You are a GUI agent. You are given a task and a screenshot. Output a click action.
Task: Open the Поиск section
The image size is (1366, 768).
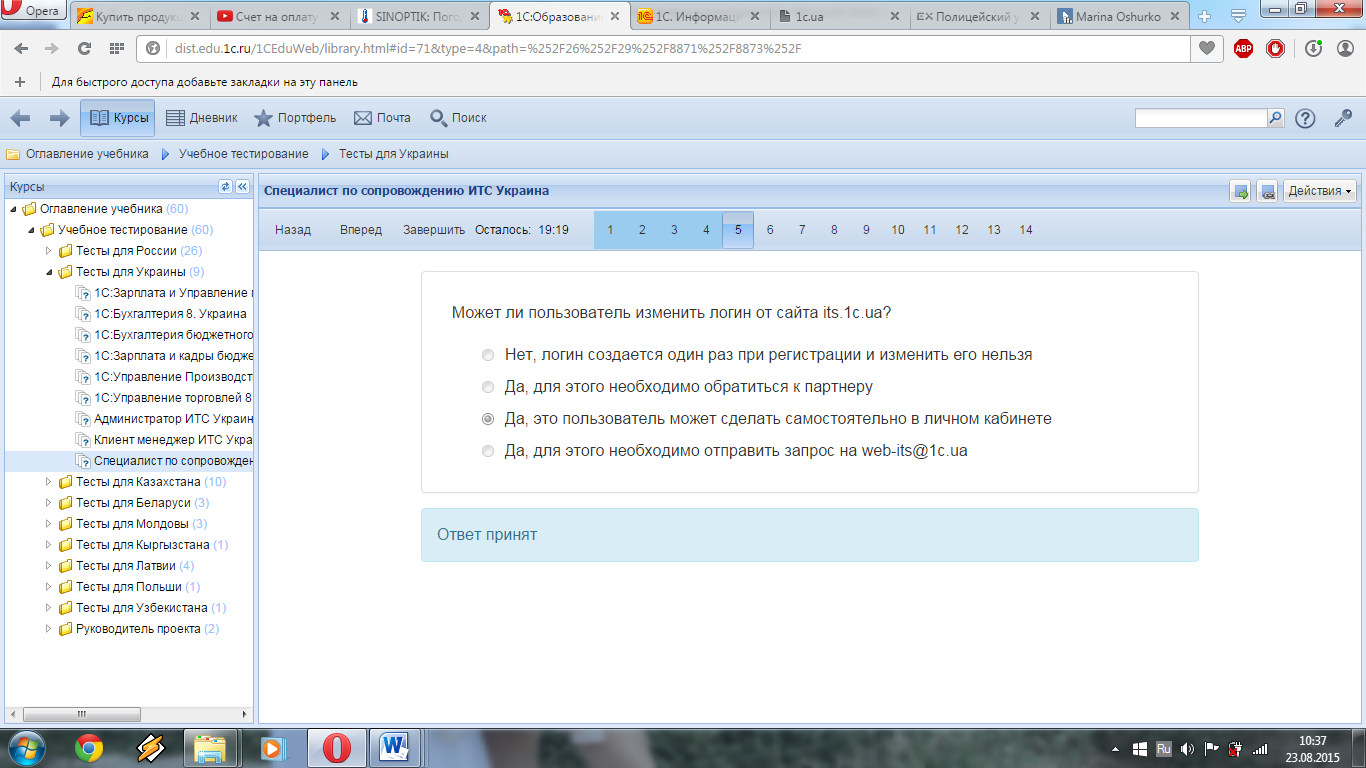(x=458, y=118)
